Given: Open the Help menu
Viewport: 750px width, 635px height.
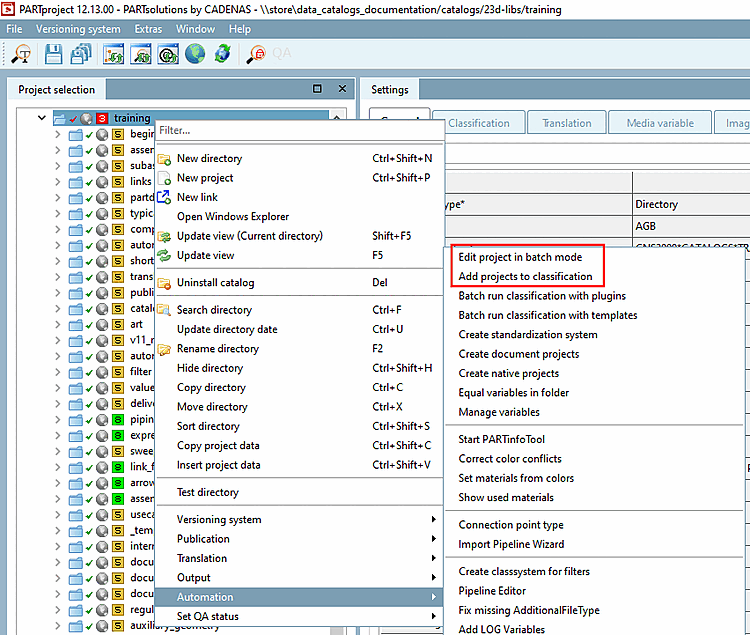Looking at the screenshot, I should (x=240, y=29).
